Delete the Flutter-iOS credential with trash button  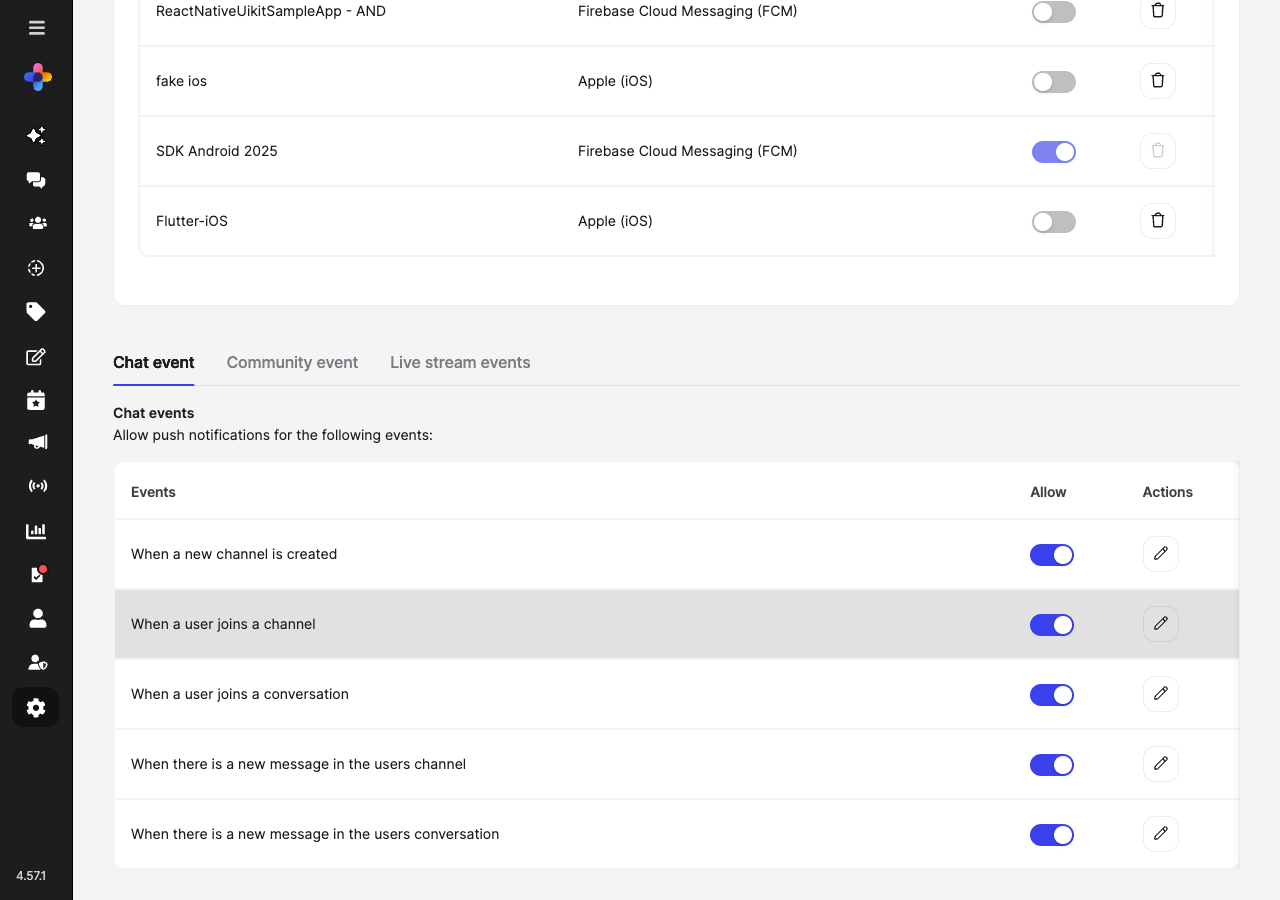pos(1157,220)
